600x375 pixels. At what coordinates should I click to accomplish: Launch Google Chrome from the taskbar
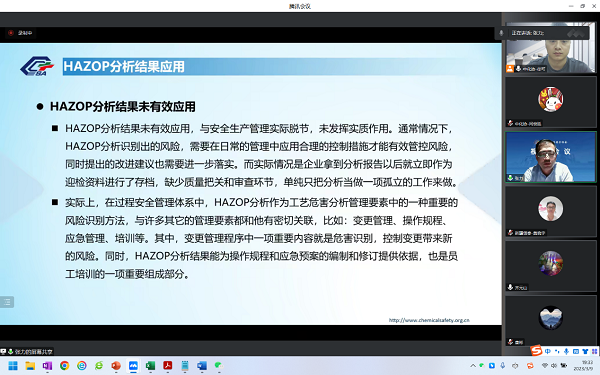point(65,366)
